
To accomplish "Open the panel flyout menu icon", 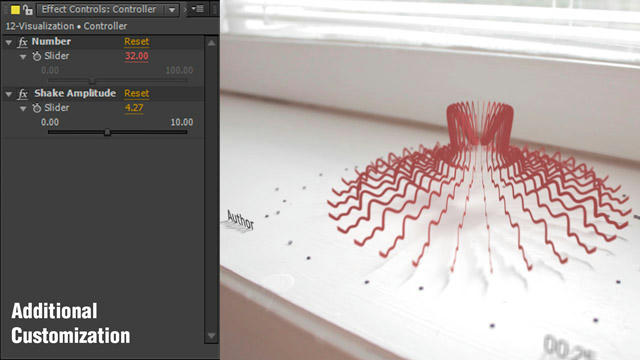I will coord(198,9).
